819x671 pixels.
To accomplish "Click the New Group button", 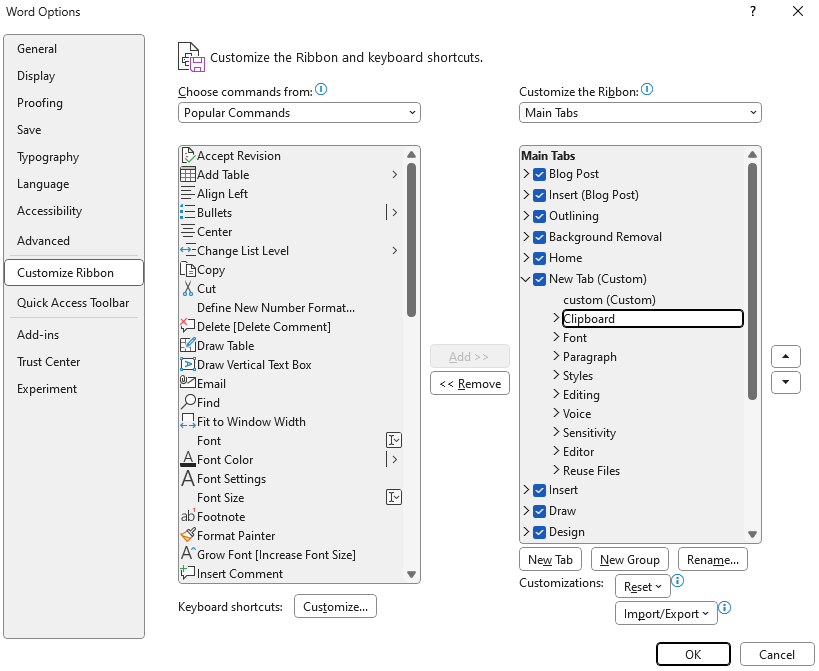I will point(629,560).
